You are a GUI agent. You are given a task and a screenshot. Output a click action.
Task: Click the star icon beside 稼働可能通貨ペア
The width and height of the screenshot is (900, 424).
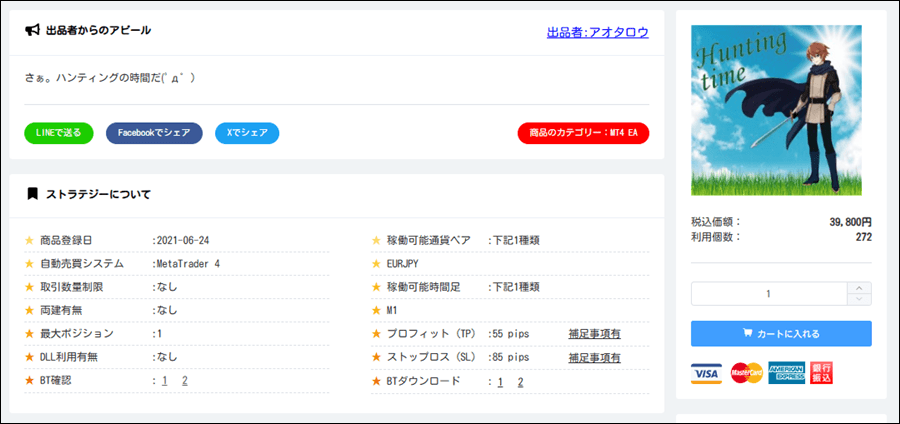pos(377,240)
